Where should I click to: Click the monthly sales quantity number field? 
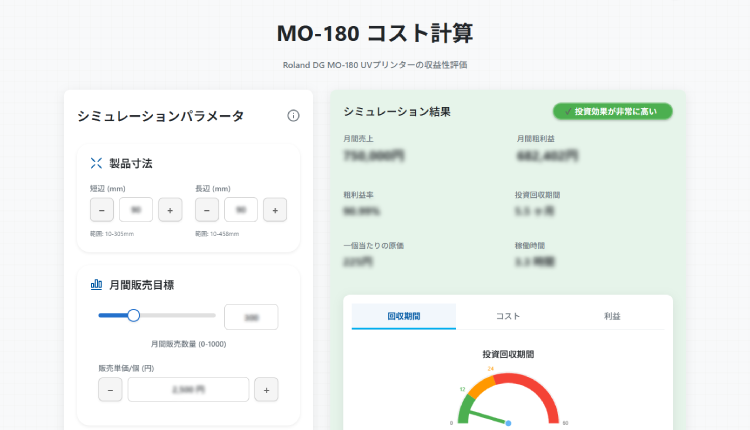click(251, 317)
